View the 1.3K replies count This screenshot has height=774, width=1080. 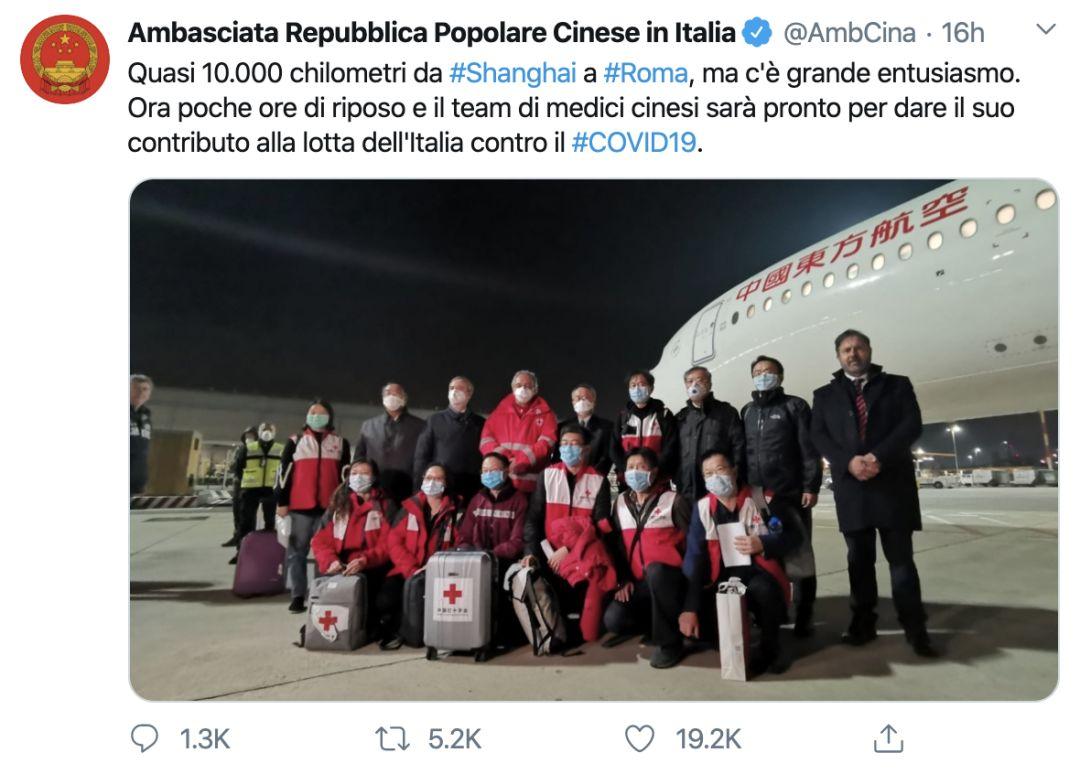click(x=205, y=739)
